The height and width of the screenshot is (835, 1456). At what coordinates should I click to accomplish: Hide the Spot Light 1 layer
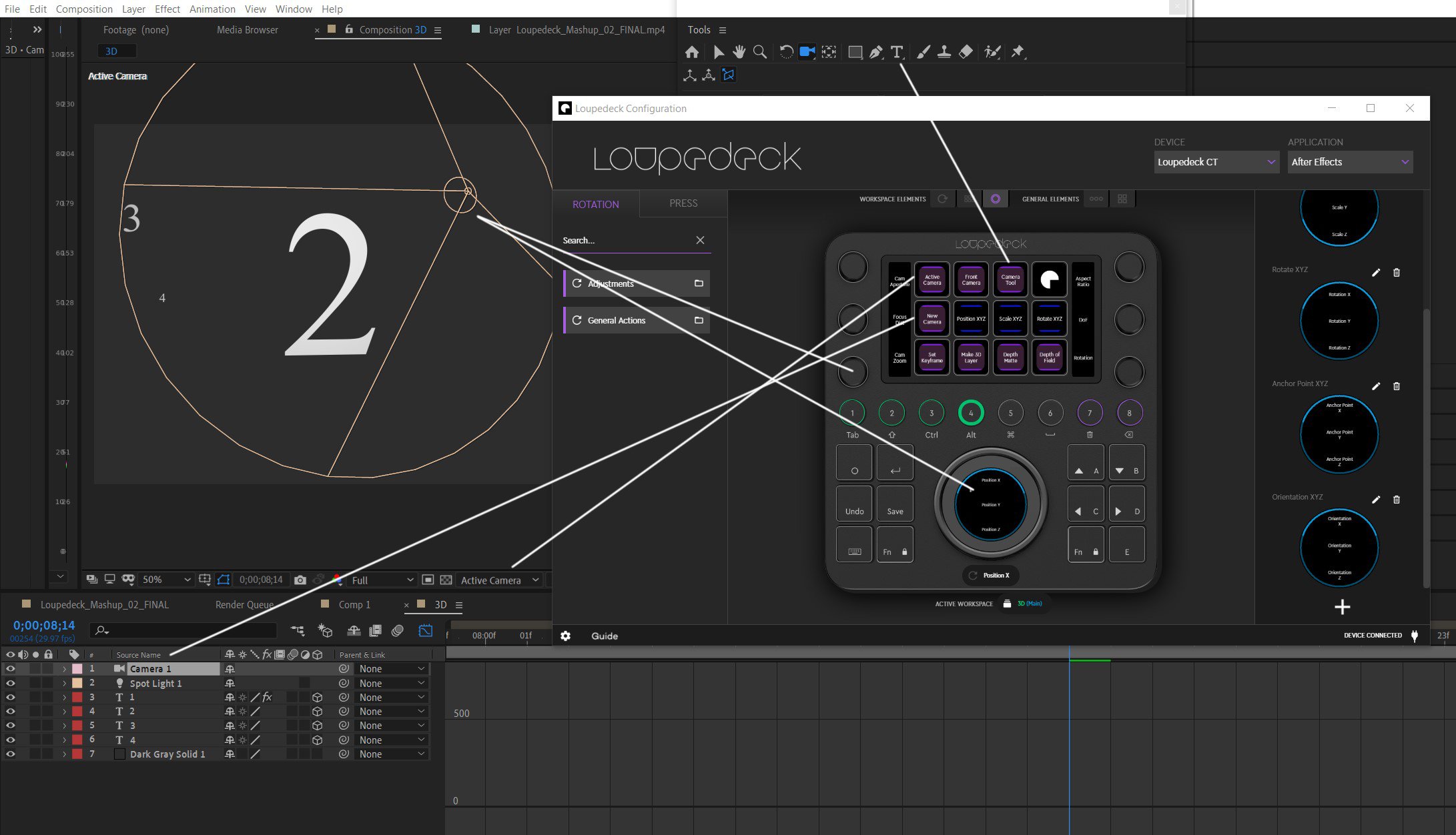point(10,683)
